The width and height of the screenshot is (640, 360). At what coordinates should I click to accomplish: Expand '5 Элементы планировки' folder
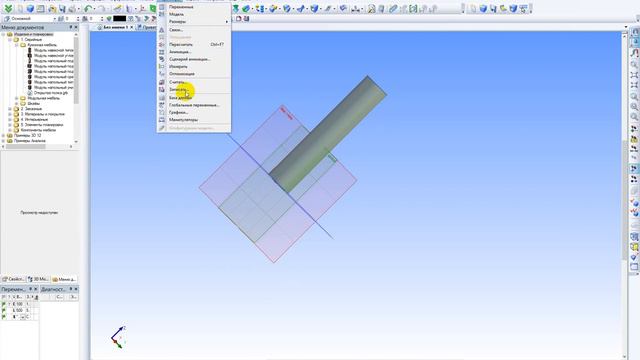(x=10, y=125)
